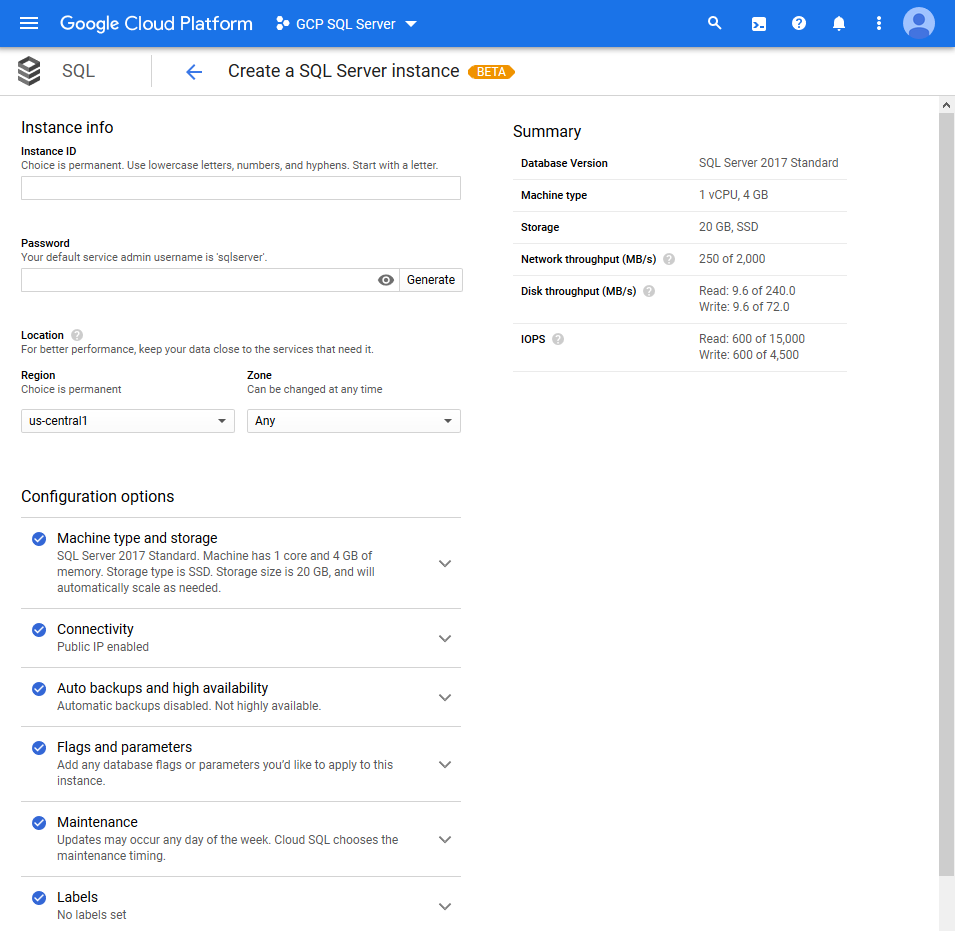Open the hamburger navigation menu
Viewport: 955px width, 931px height.
(x=29, y=23)
